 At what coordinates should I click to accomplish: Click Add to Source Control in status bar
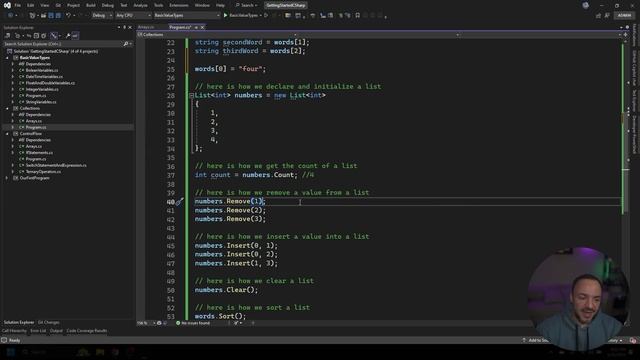coord(536,340)
